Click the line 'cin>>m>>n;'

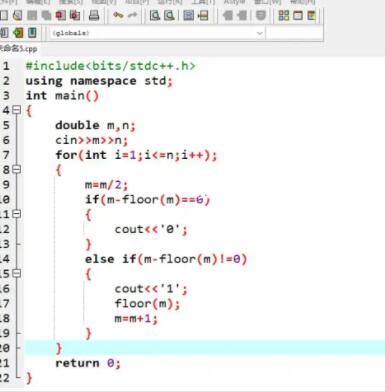[92, 140]
